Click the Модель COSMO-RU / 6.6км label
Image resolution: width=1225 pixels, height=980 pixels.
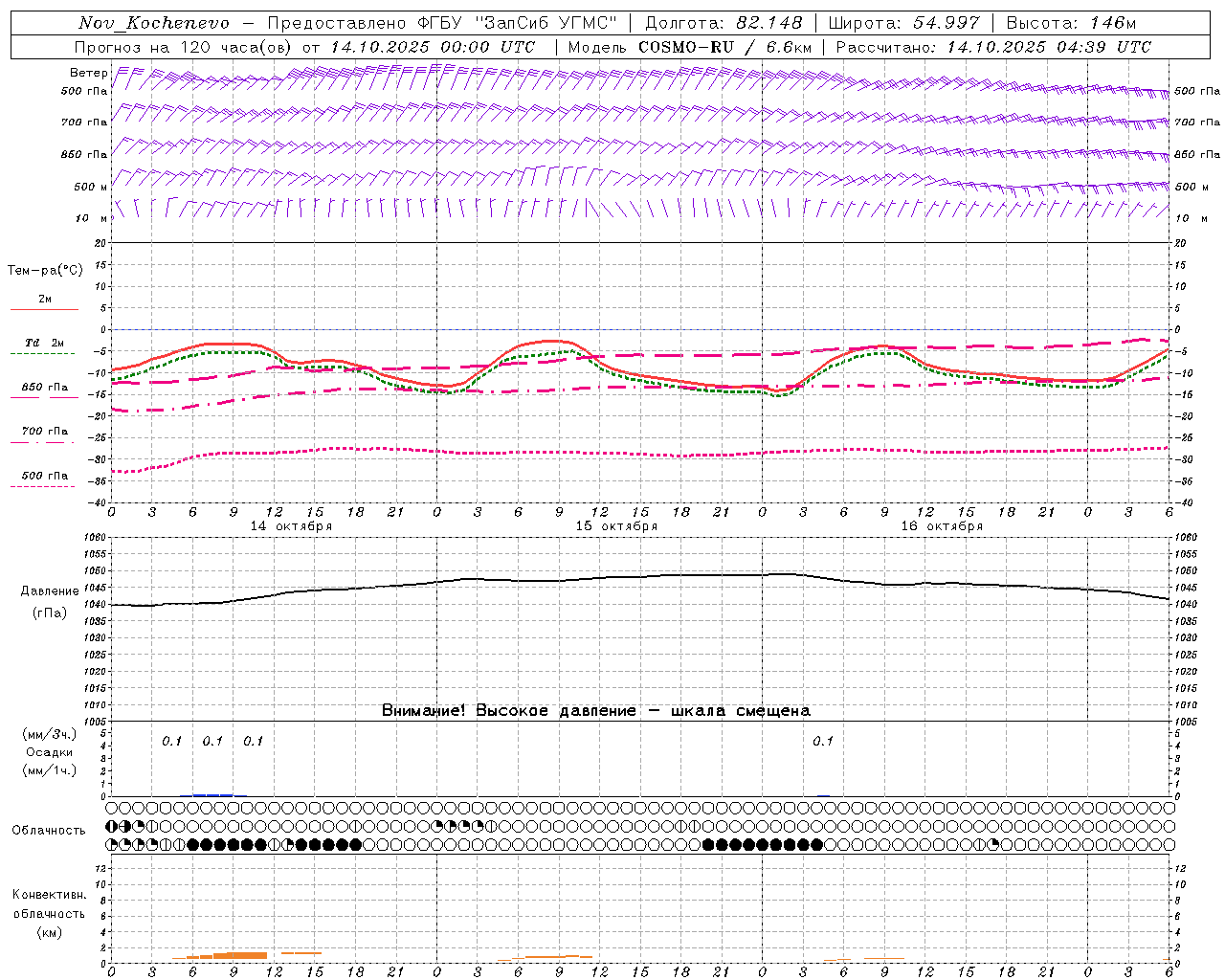click(x=690, y=47)
